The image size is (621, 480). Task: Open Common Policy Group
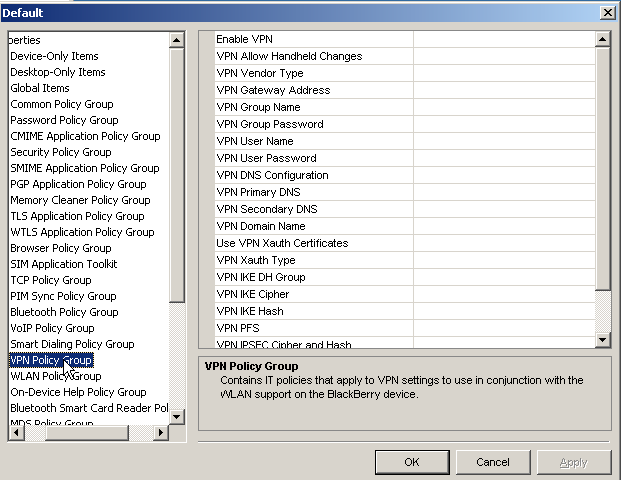[62, 104]
